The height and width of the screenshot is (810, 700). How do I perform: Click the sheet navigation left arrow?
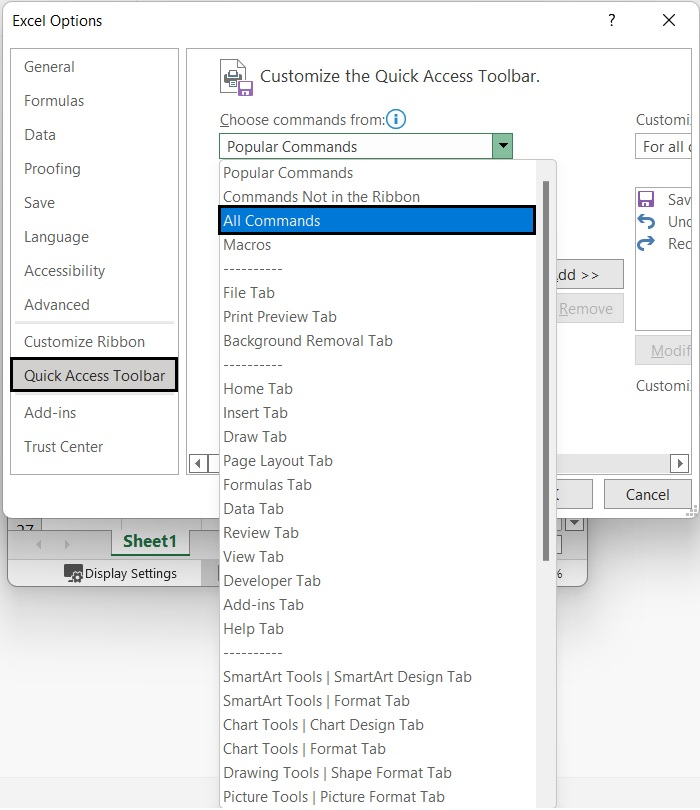pos(39,544)
